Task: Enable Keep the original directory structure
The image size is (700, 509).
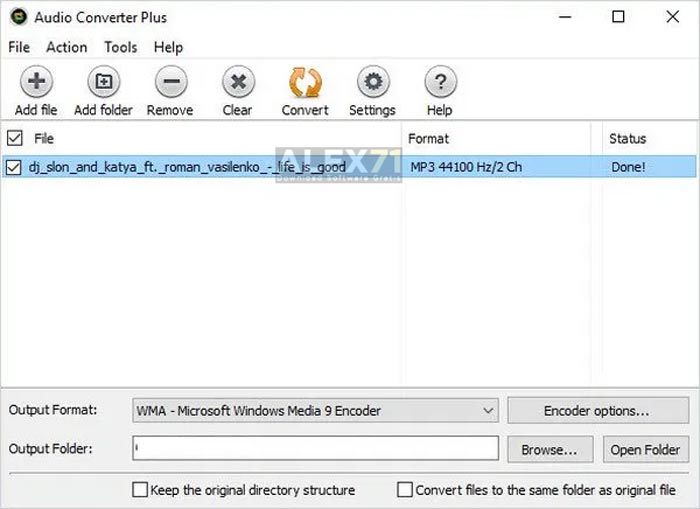Action: (x=140, y=489)
